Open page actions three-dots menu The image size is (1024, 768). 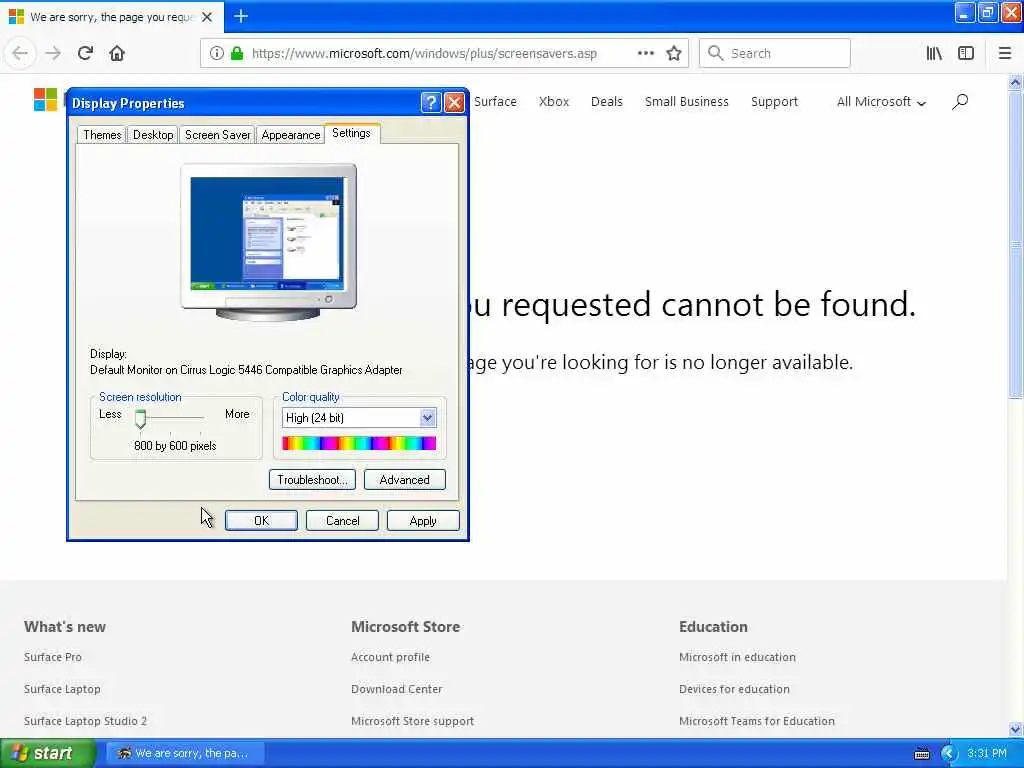646,54
